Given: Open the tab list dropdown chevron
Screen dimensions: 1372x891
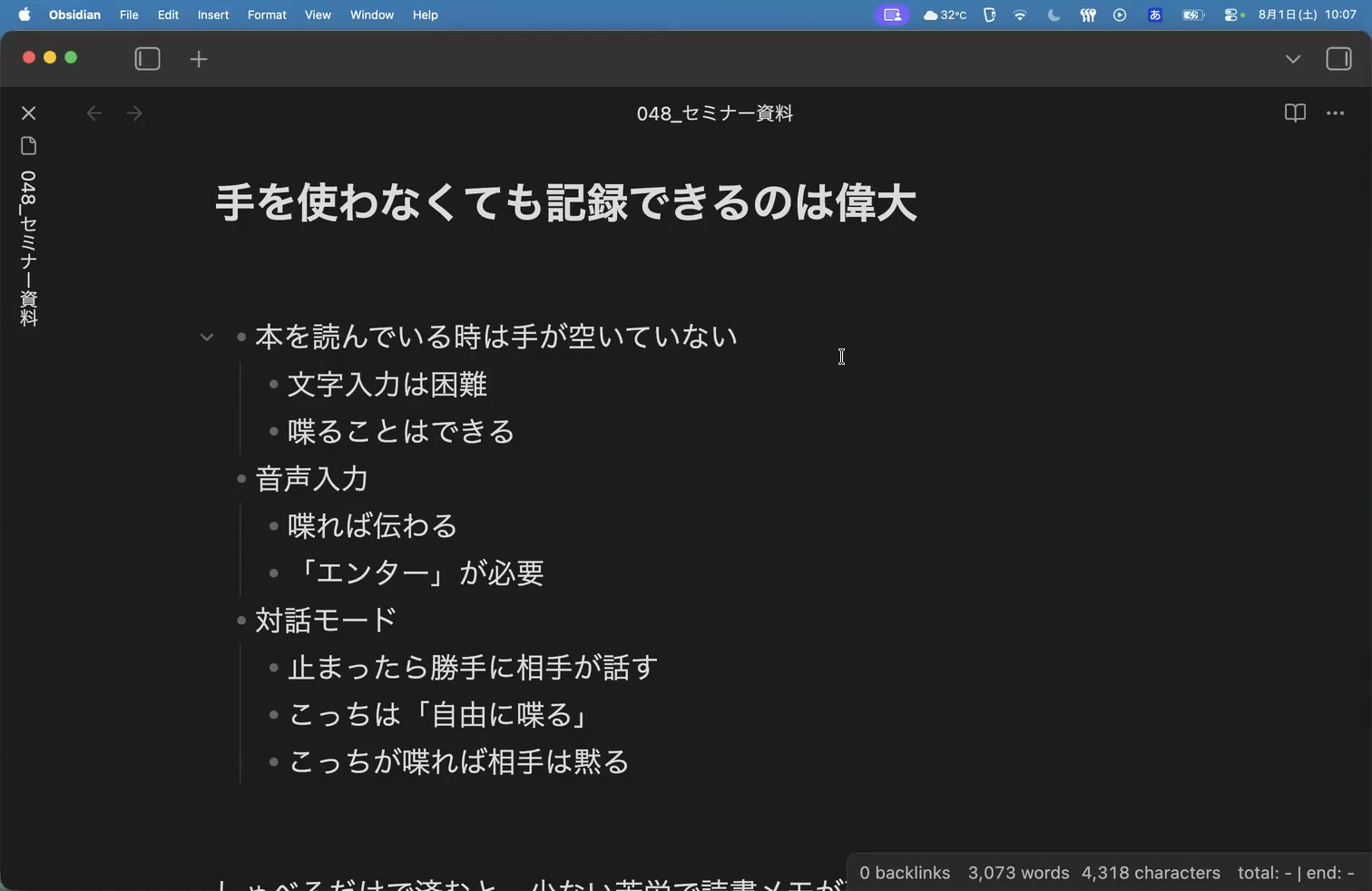Looking at the screenshot, I should (x=1293, y=59).
